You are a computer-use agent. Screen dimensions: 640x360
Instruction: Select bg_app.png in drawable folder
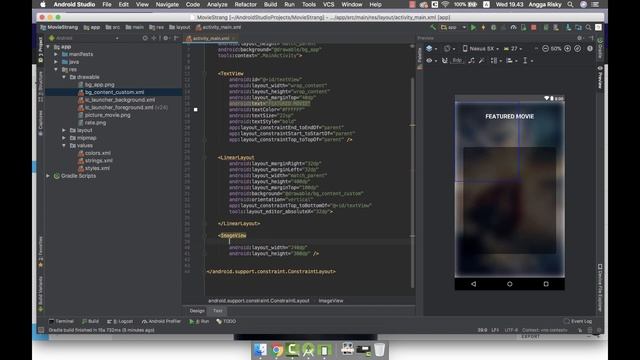[100, 84]
